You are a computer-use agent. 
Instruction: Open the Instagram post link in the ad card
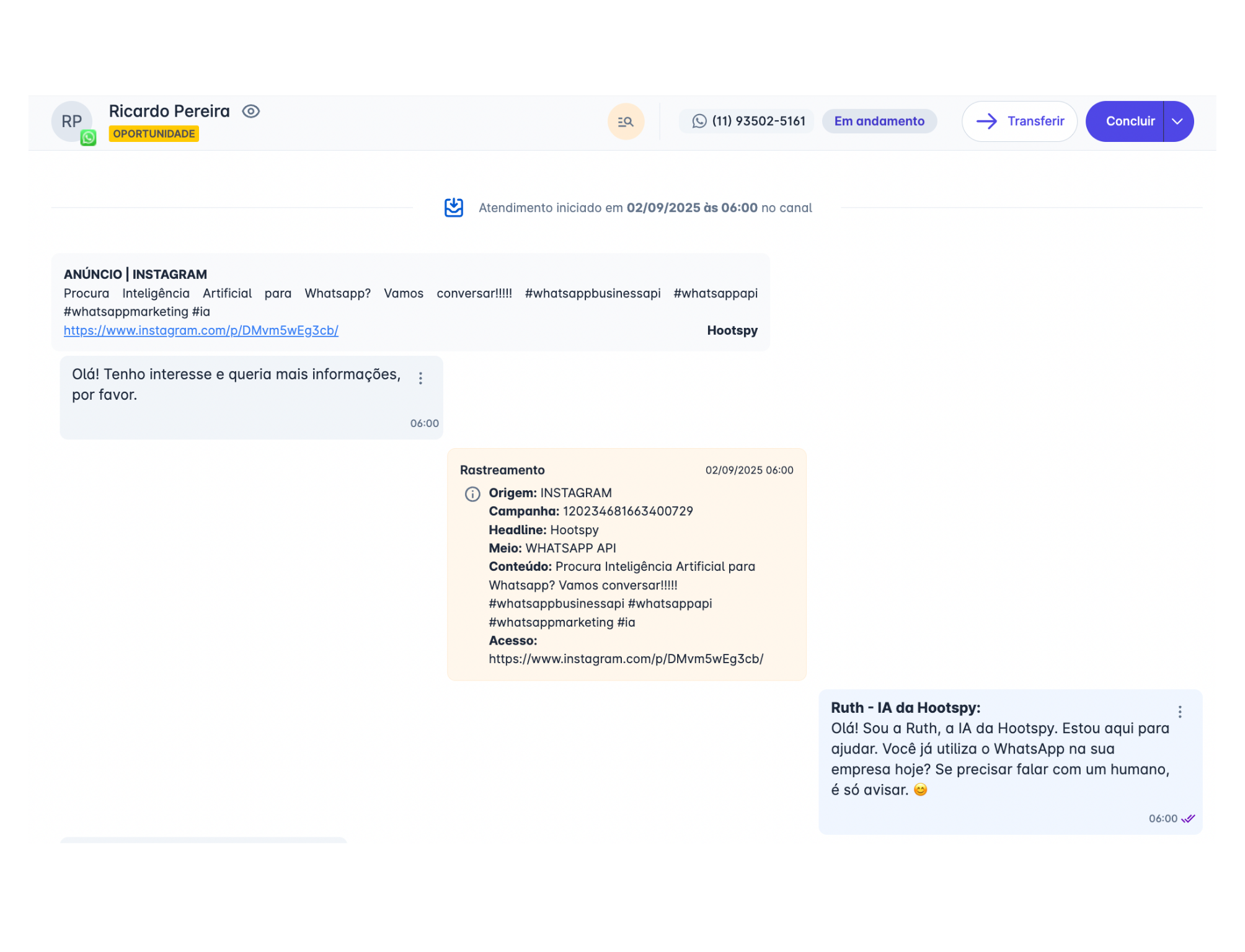(201, 330)
